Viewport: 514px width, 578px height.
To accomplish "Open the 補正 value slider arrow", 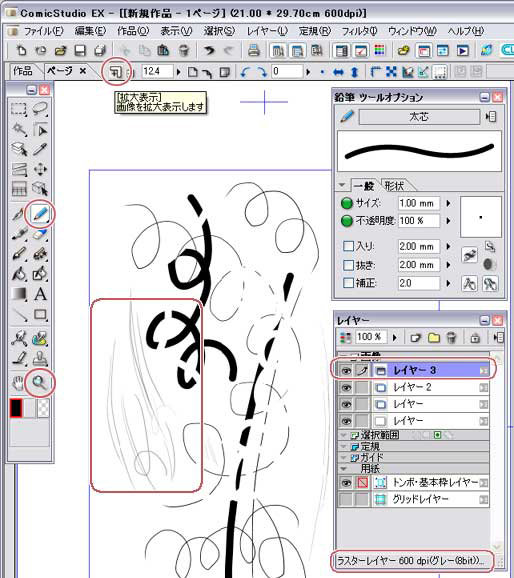I will click(448, 283).
